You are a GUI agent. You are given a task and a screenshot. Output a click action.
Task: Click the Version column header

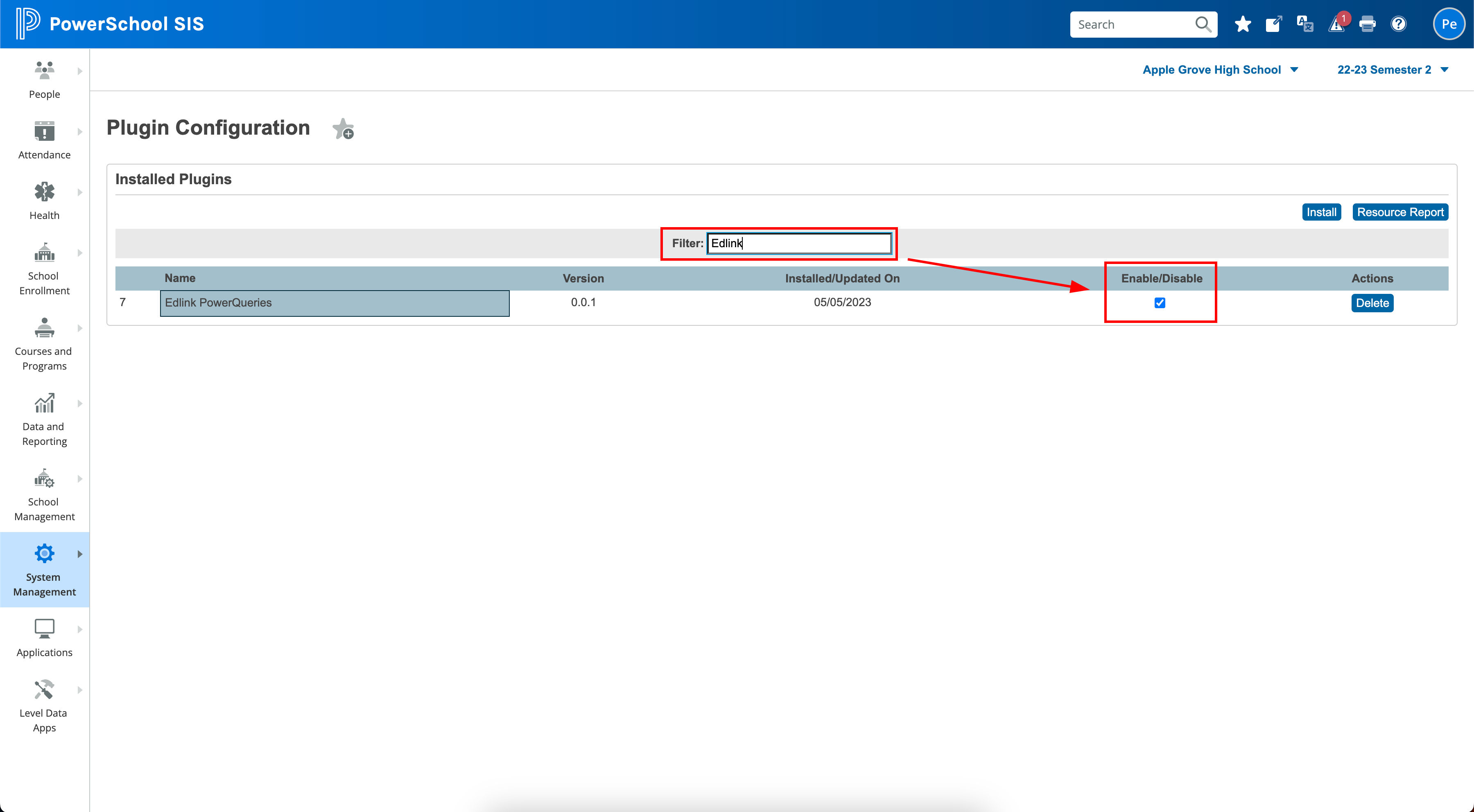[583, 278]
